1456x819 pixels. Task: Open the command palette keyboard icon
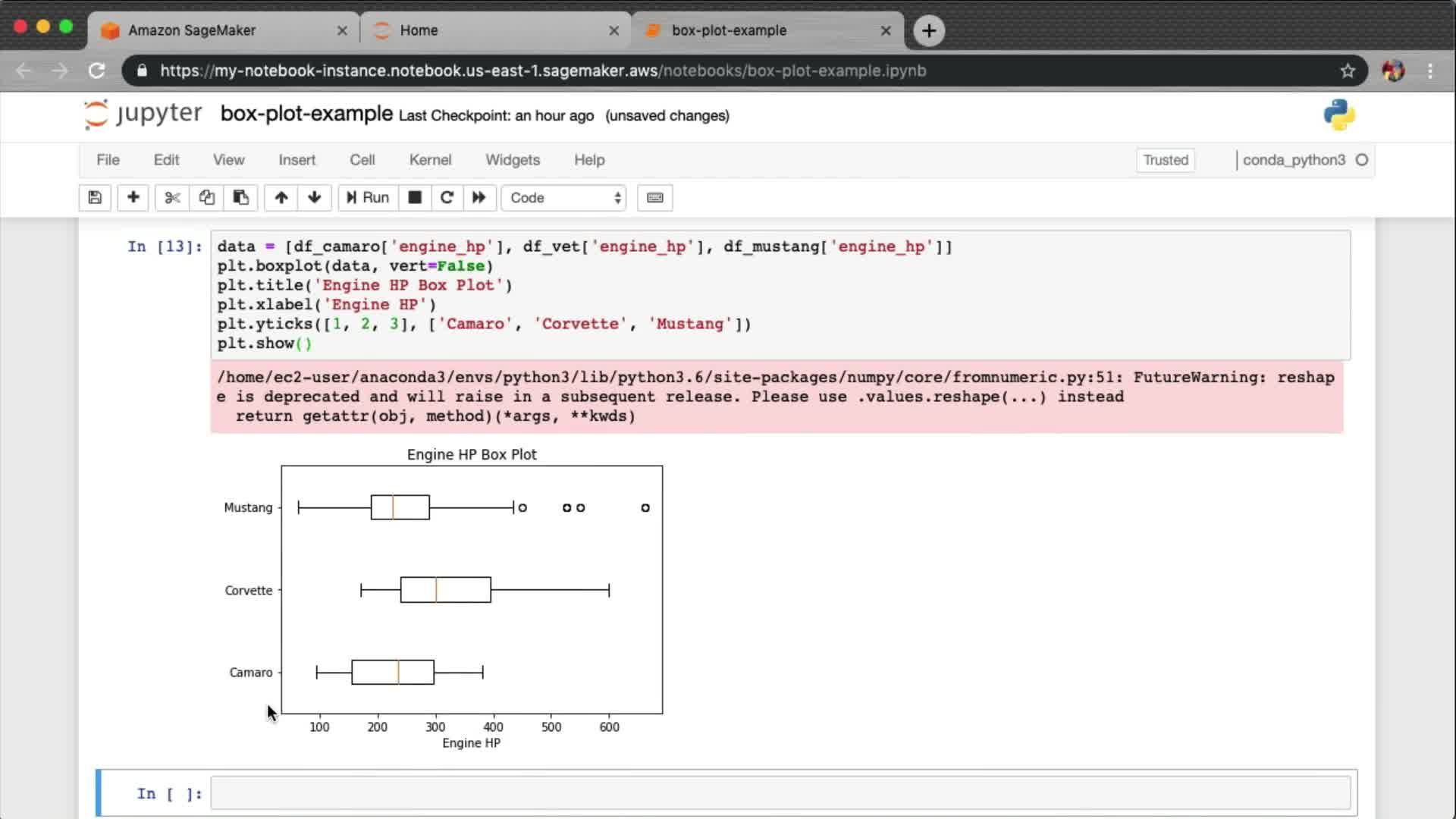[x=655, y=198]
